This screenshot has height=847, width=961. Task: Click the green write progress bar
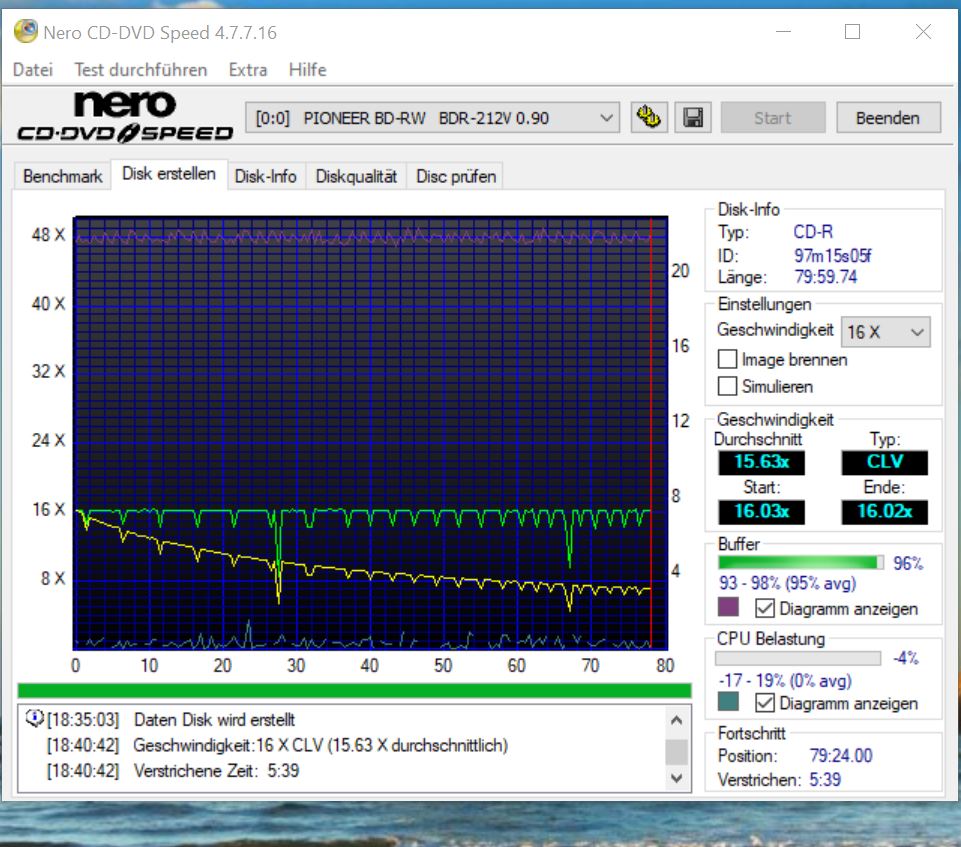[x=354, y=691]
